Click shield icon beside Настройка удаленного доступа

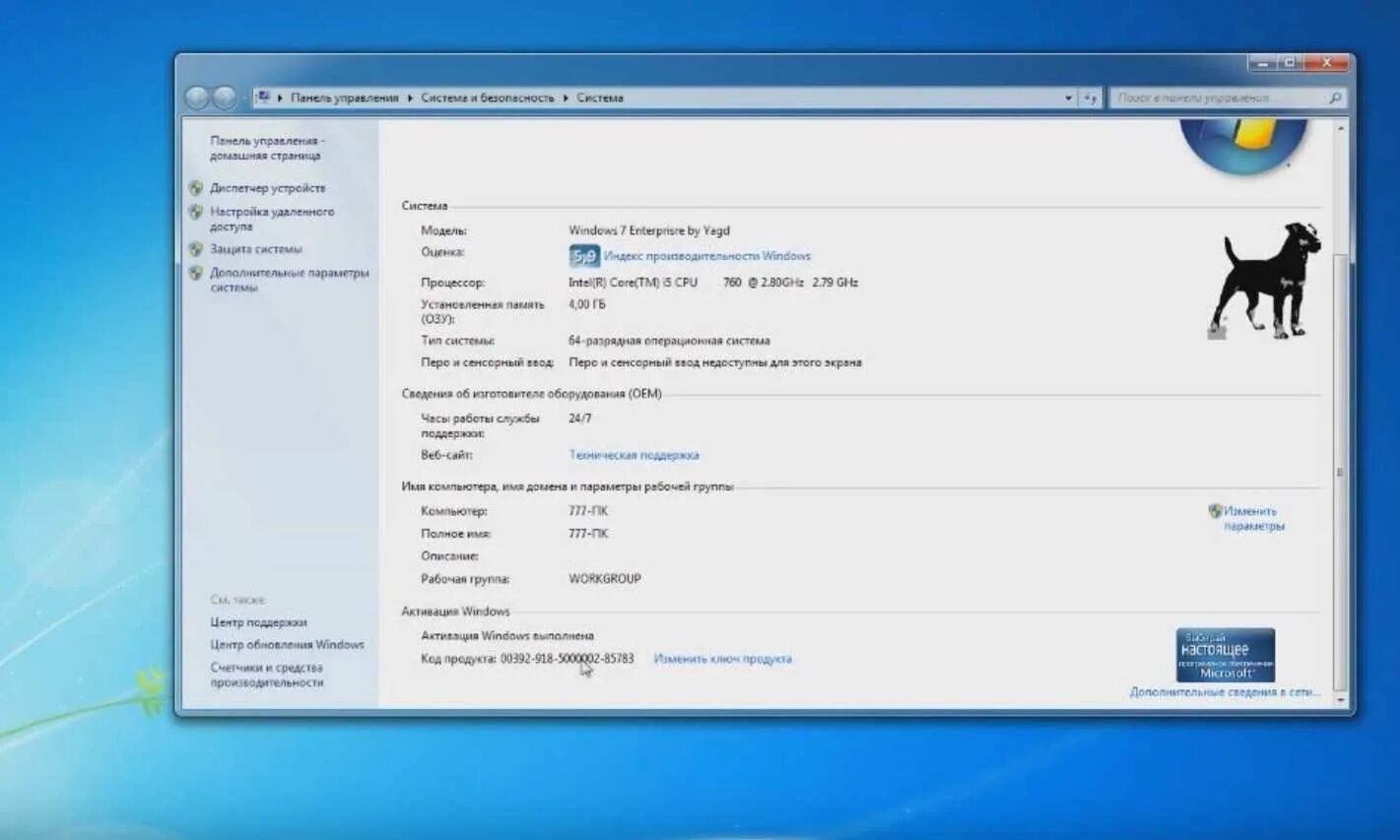[x=196, y=212]
